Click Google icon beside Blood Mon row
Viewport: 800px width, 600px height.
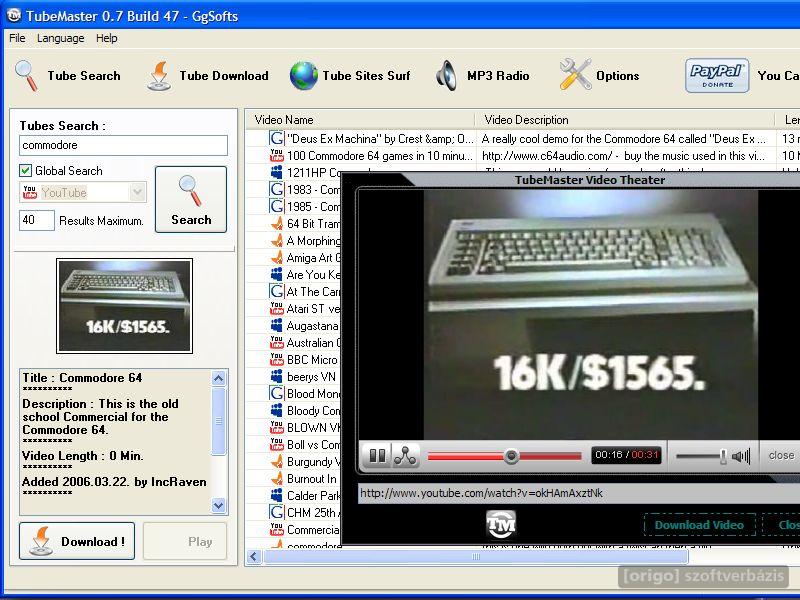(277, 393)
